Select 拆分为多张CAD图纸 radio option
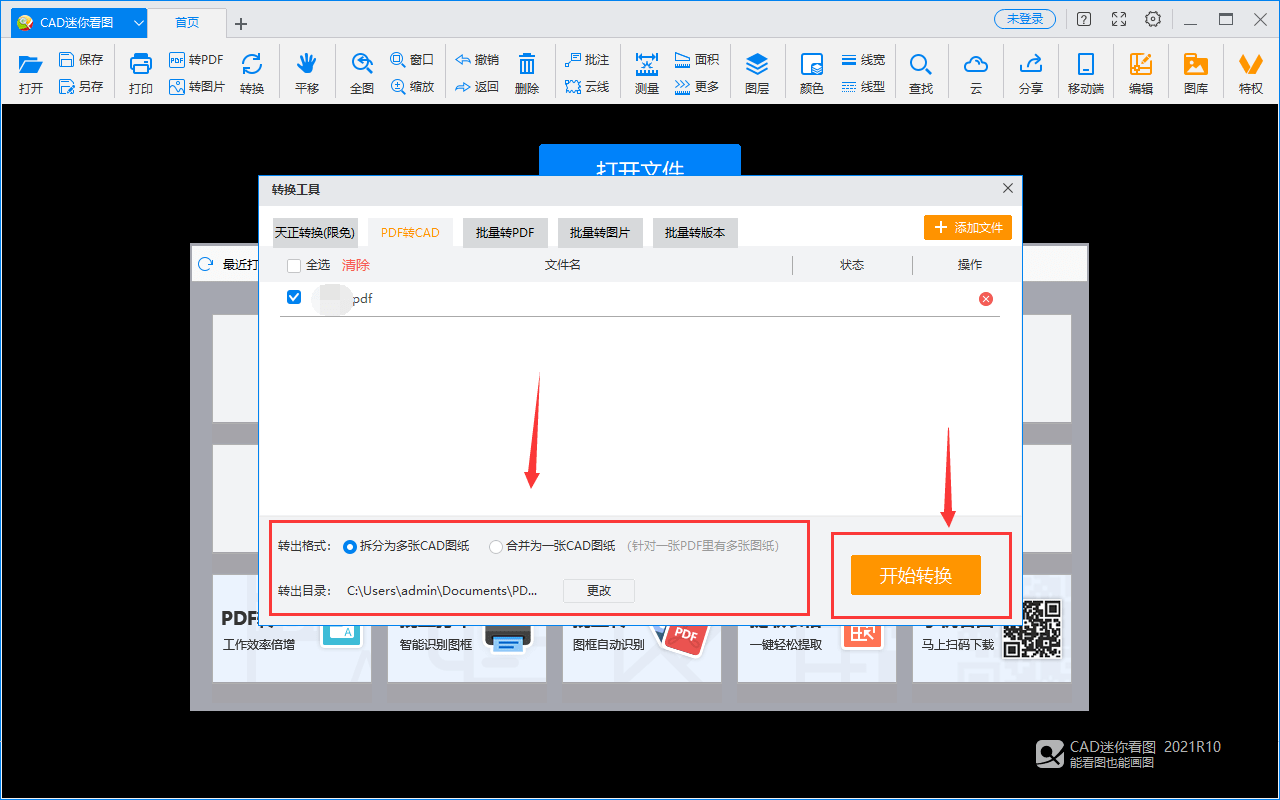Screen dimensions: 1280x800 coord(350,546)
